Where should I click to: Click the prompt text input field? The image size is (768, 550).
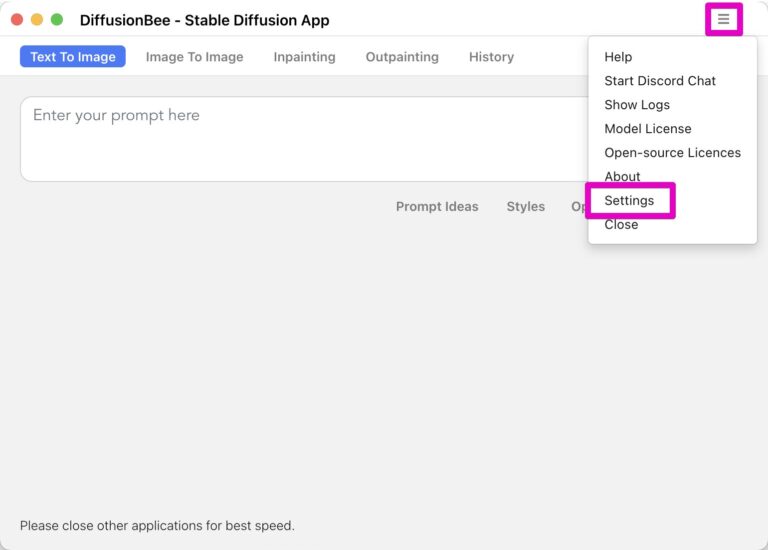point(300,138)
